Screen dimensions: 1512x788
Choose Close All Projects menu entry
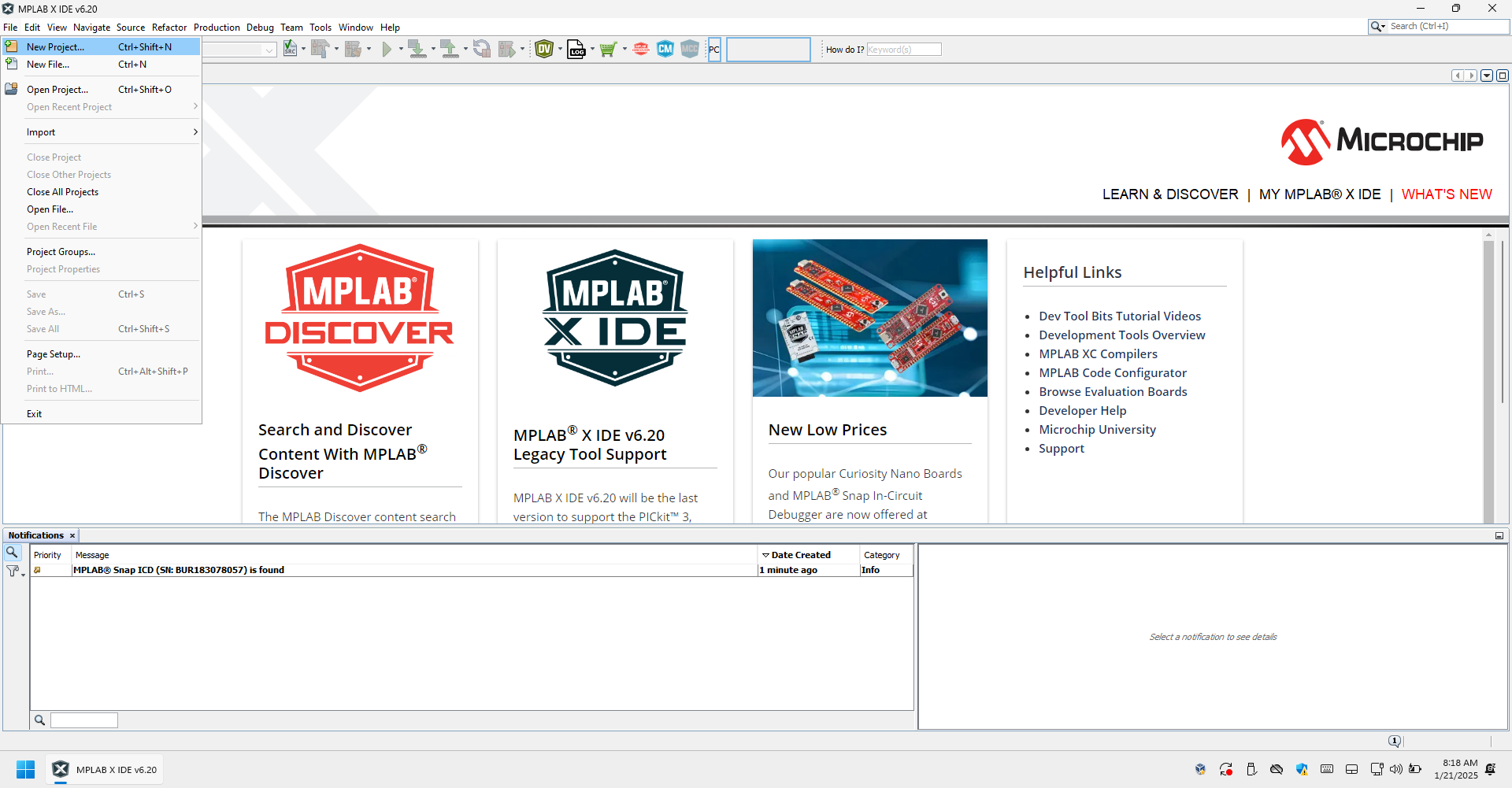point(101,192)
